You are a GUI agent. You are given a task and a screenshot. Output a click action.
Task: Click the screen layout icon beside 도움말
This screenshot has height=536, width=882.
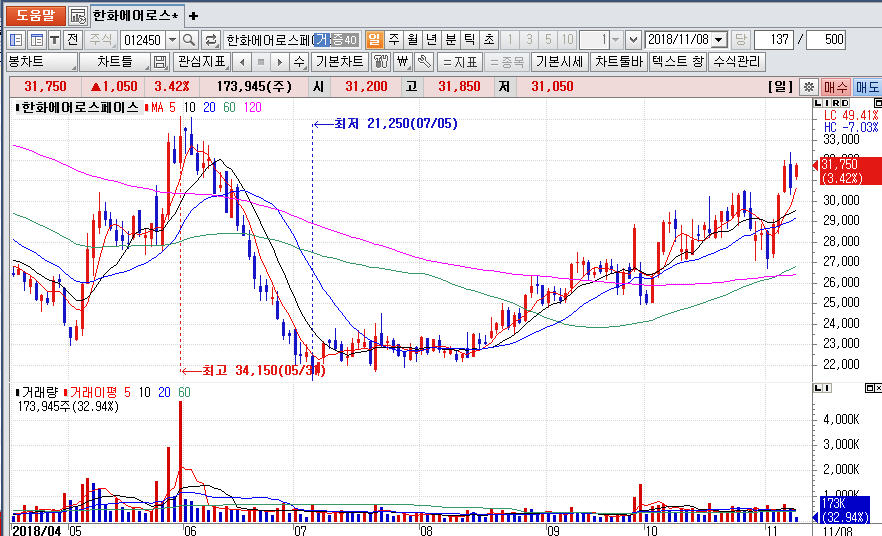coord(78,16)
